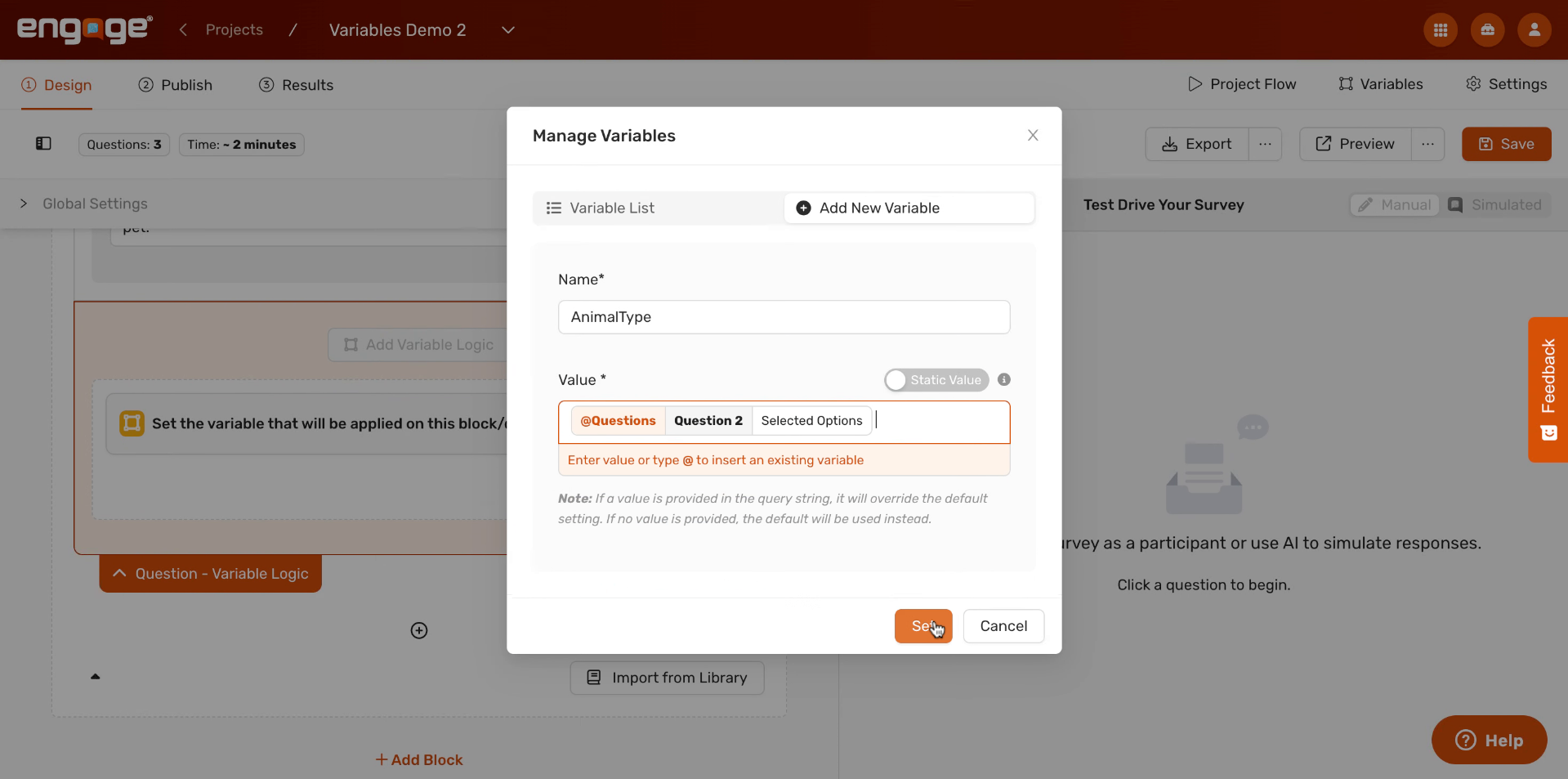Image resolution: width=1568 pixels, height=779 pixels.
Task: Click Set button in the dialog
Action: 923,626
